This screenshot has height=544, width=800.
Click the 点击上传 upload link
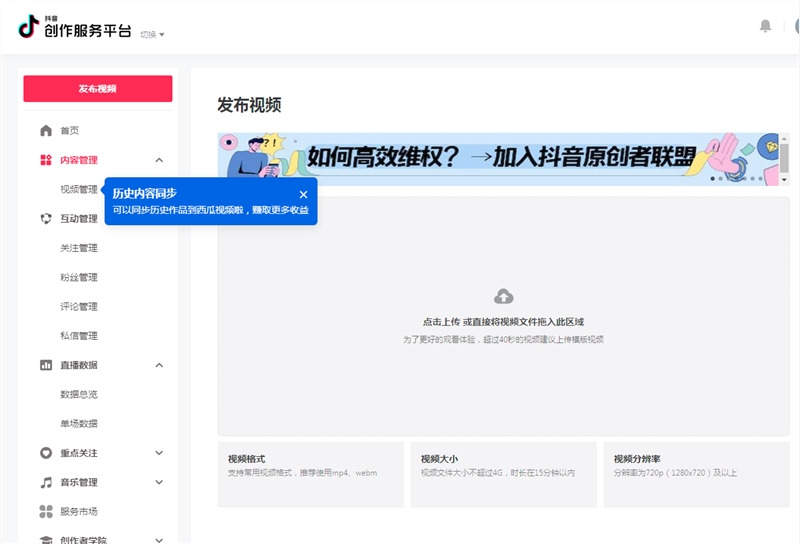click(x=441, y=322)
